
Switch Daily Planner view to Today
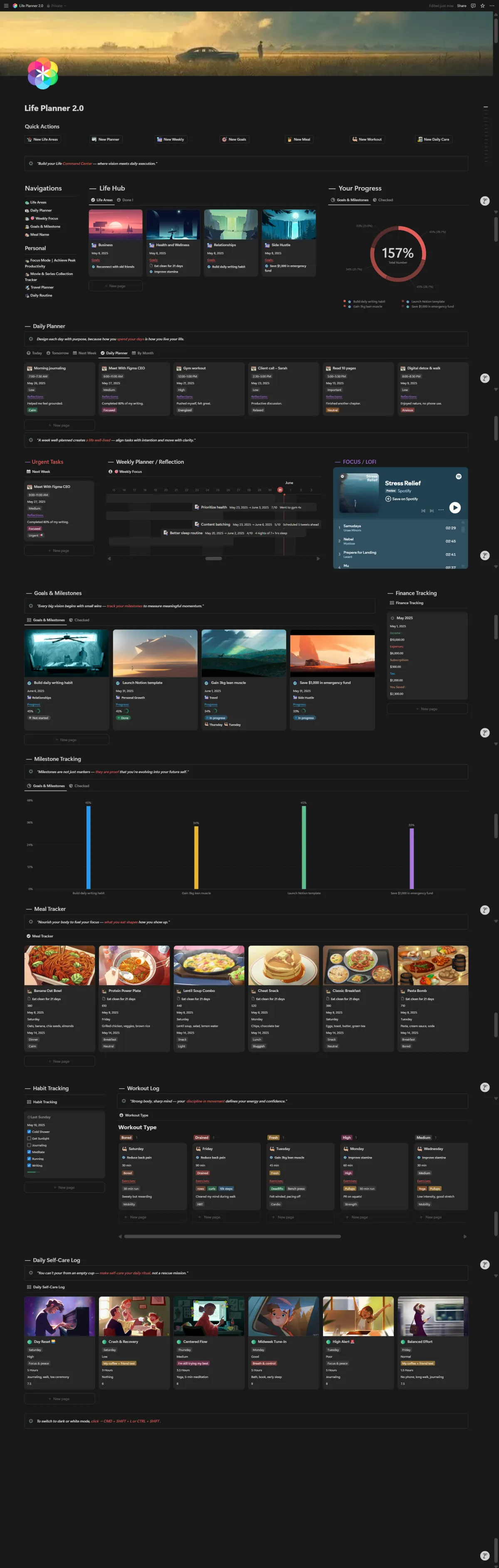pos(35,353)
